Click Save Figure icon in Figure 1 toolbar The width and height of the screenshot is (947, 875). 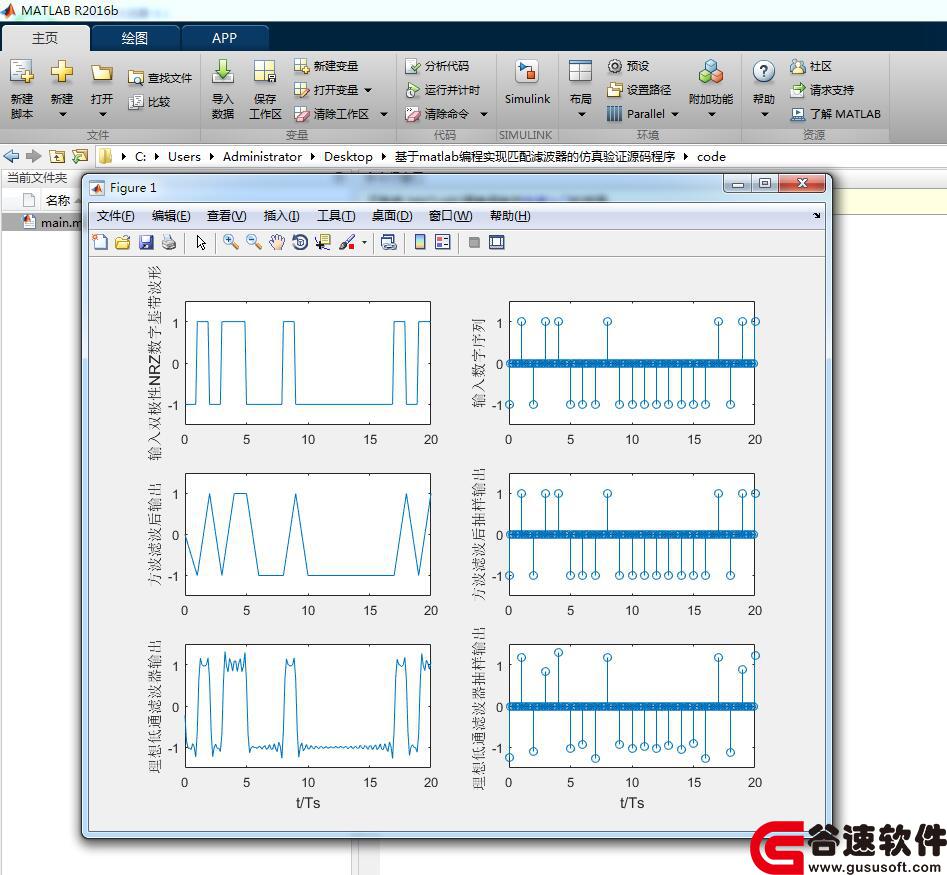click(x=146, y=243)
